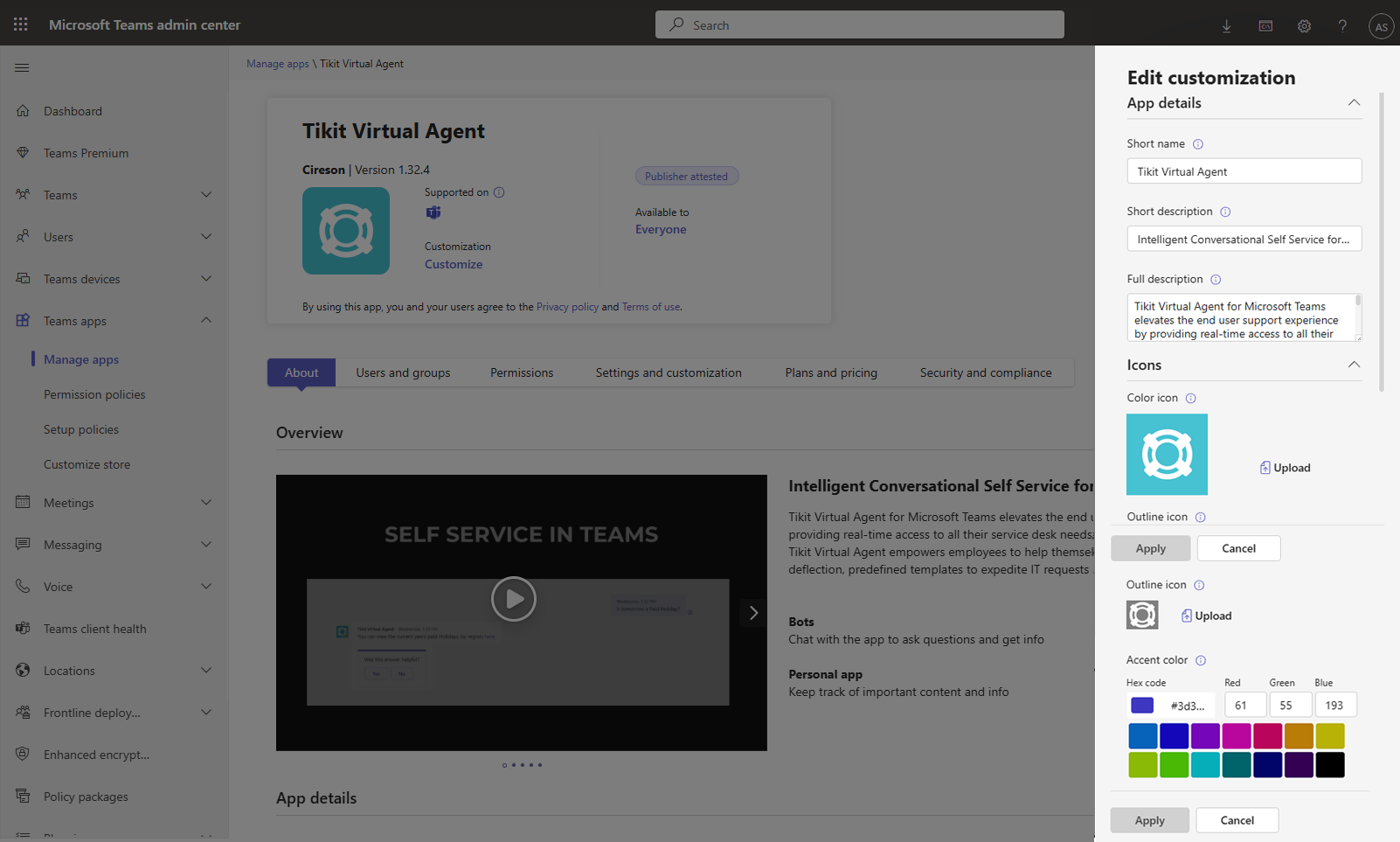
Task: Click the downloads icon in top bar
Action: tap(1226, 26)
